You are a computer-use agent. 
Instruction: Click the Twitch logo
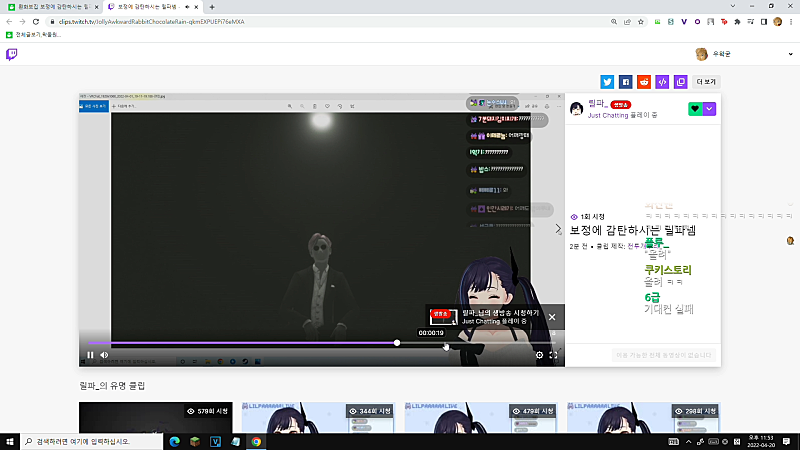tap(11, 54)
